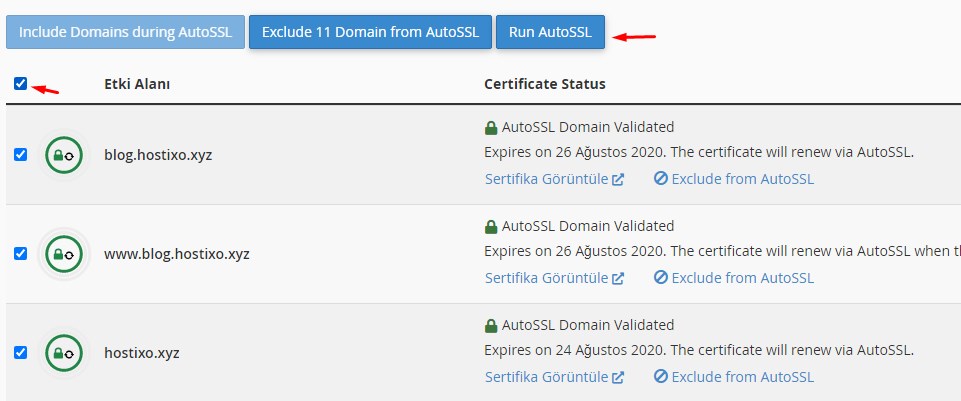
Task: Exclude www.blog.hostixo.xyz from AutoSSL
Action: 734,278
